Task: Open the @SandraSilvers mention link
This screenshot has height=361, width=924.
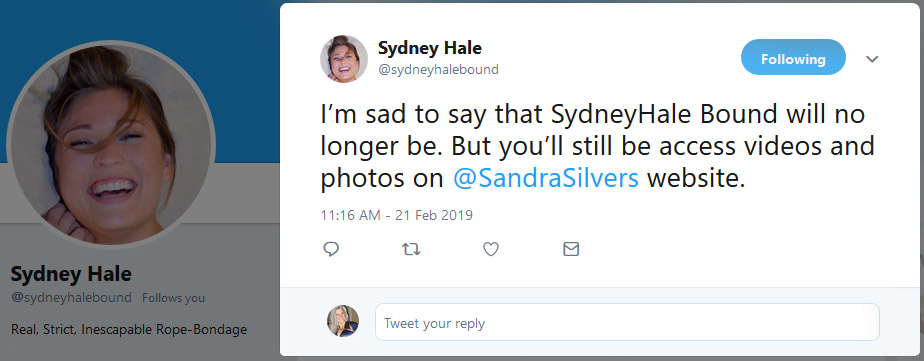Action: point(546,178)
